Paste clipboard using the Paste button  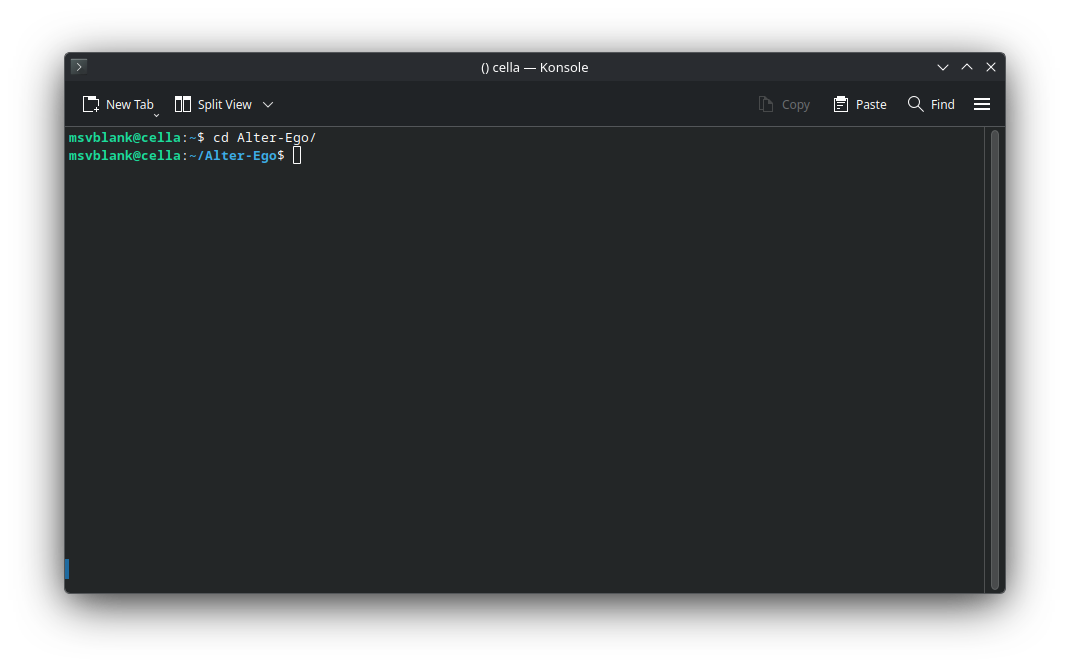click(x=860, y=104)
